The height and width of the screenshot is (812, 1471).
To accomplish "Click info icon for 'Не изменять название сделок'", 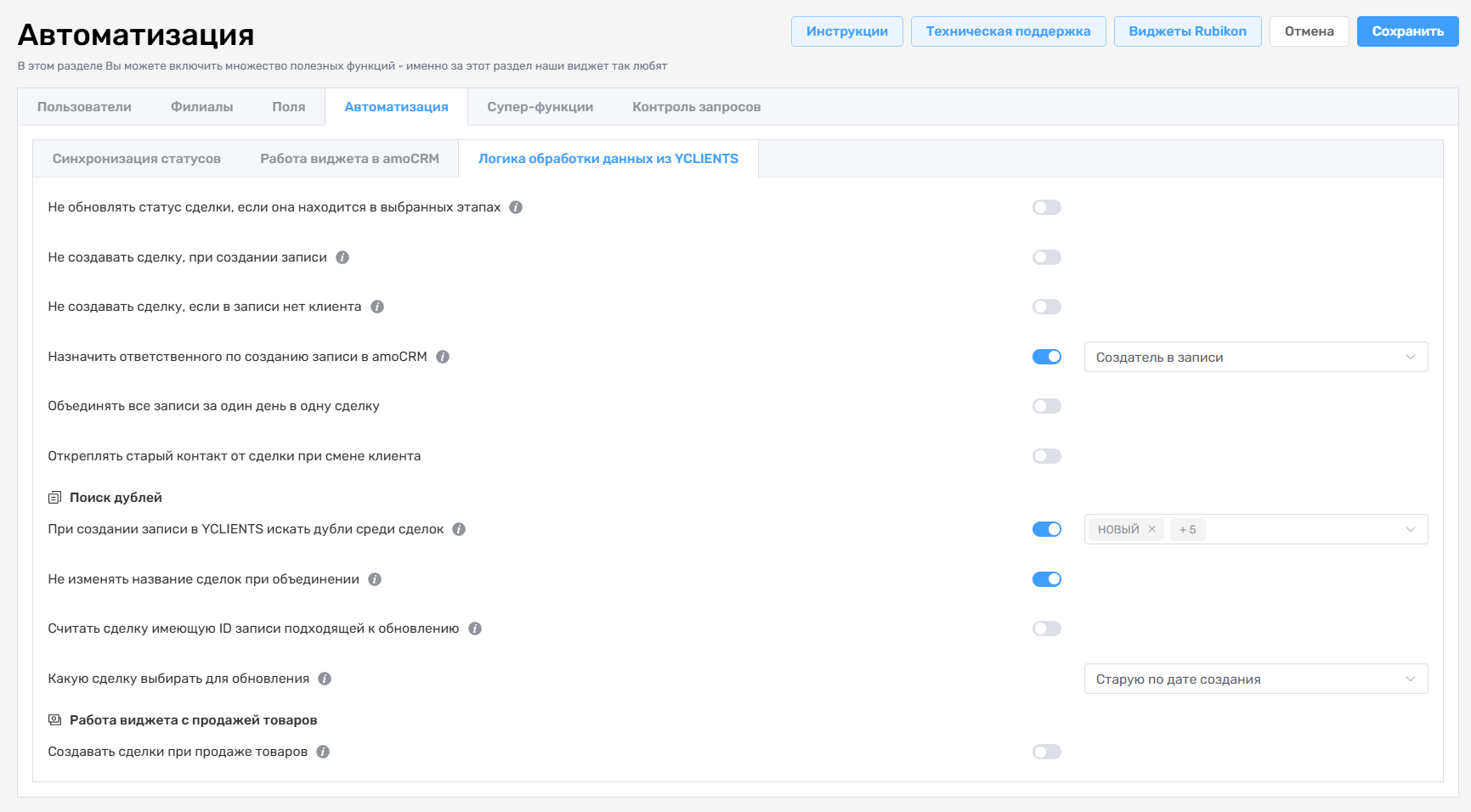I will coord(375,579).
